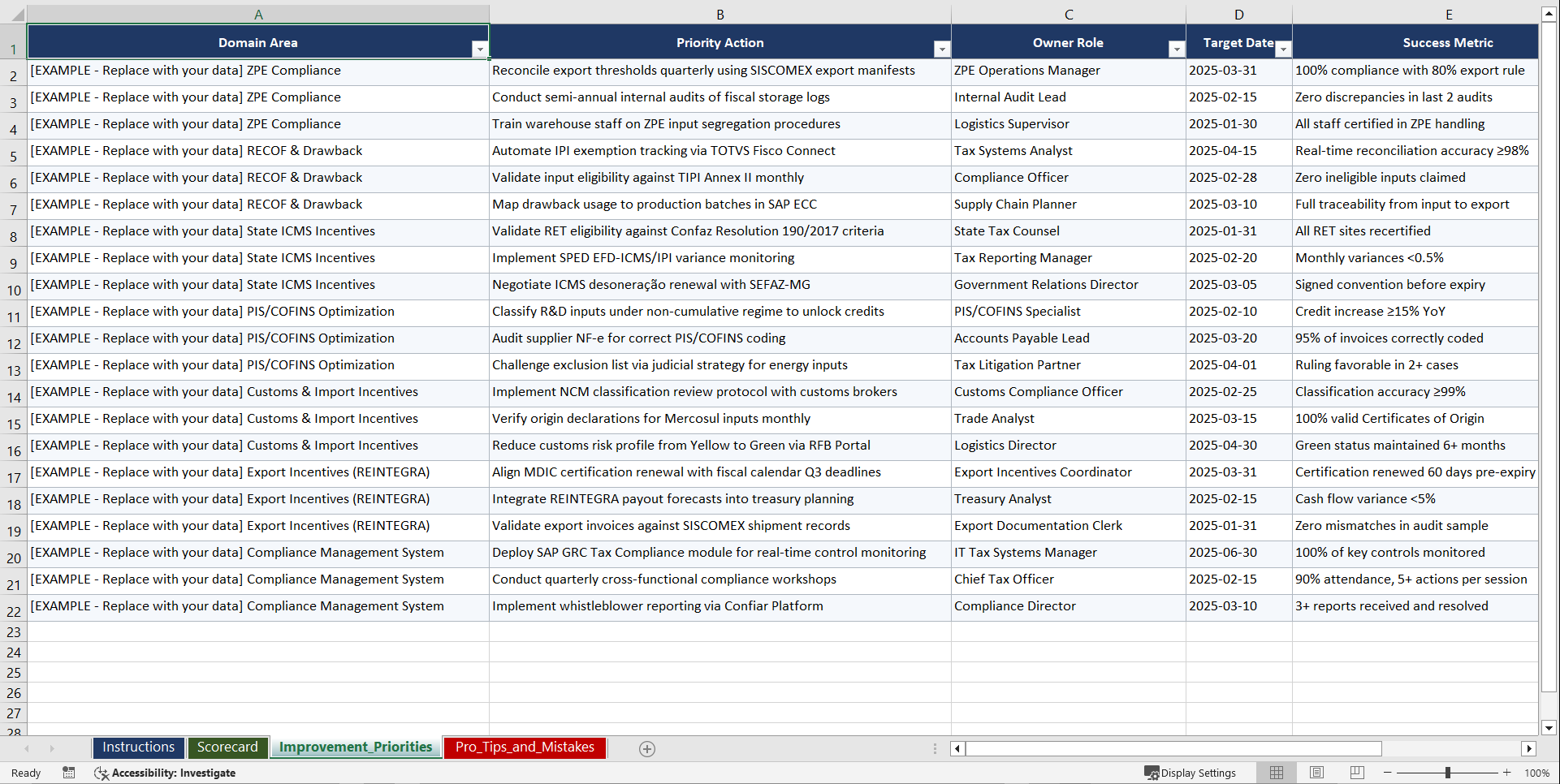Screen dimensions: 1560x784
Task: Open the Domain Area column filter
Action: tap(481, 49)
